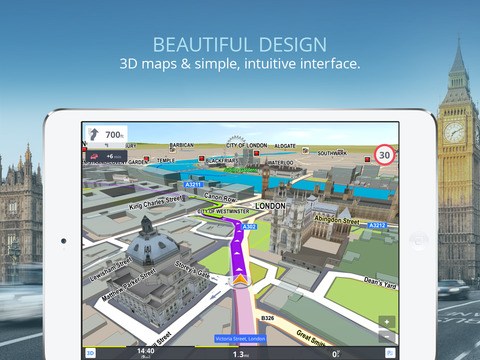The height and width of the screenshot is (360, 480).
Task: Tap the 14:40 arrival time display
Action: tap(146, 351)
